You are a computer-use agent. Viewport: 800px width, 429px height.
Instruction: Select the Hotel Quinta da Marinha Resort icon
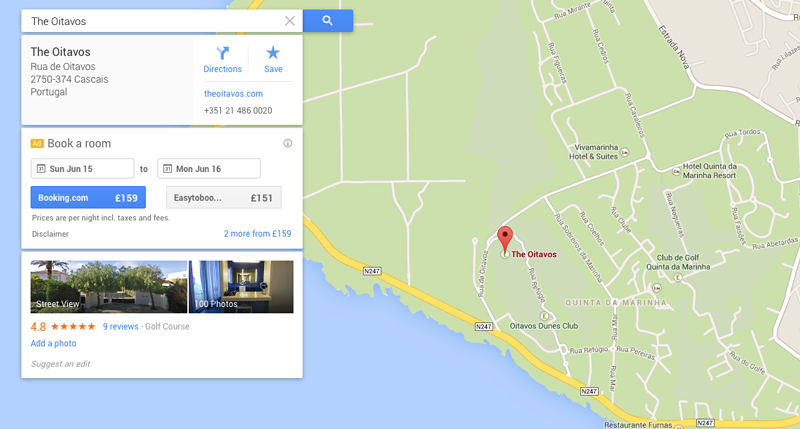(676, 171)
